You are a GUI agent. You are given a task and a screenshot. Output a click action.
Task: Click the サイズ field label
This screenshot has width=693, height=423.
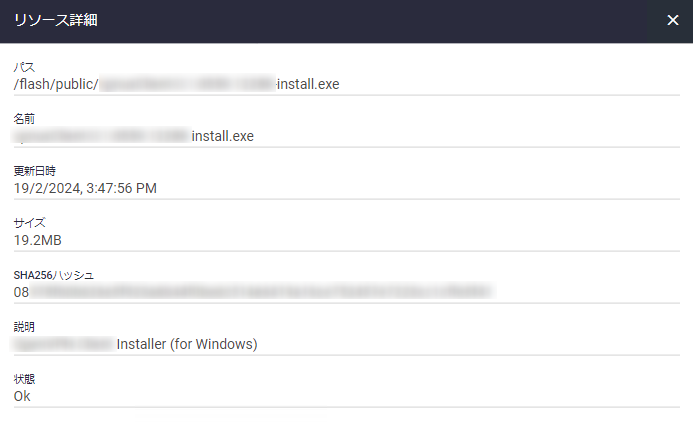coord(30,223)
